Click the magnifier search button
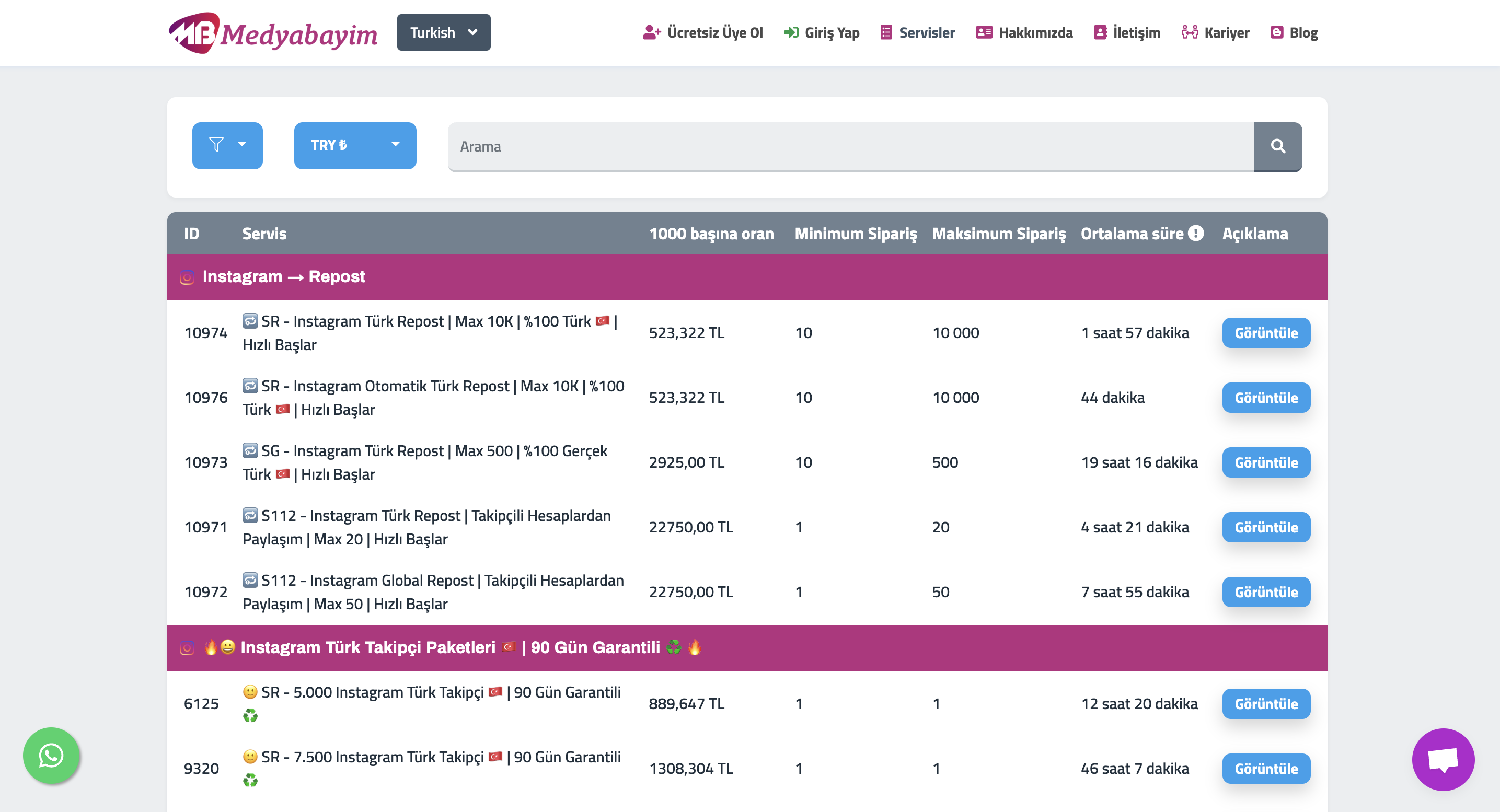This screenshot has height=812, width=1500. (1278, 147)
